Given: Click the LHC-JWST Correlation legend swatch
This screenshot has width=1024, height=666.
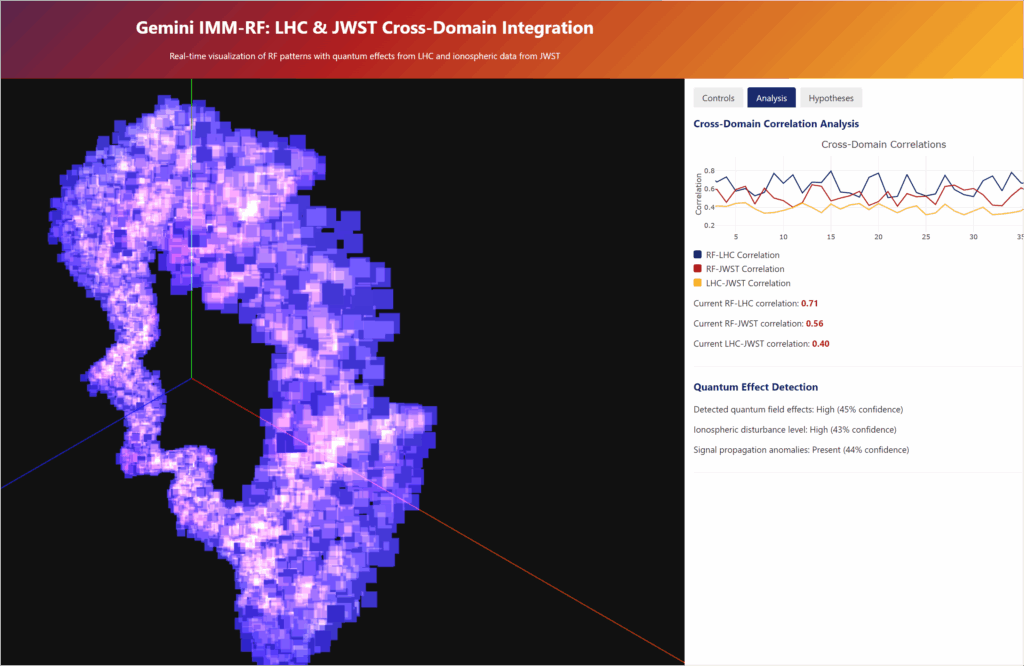Looking at the screenshot, I should pos(697,283).
